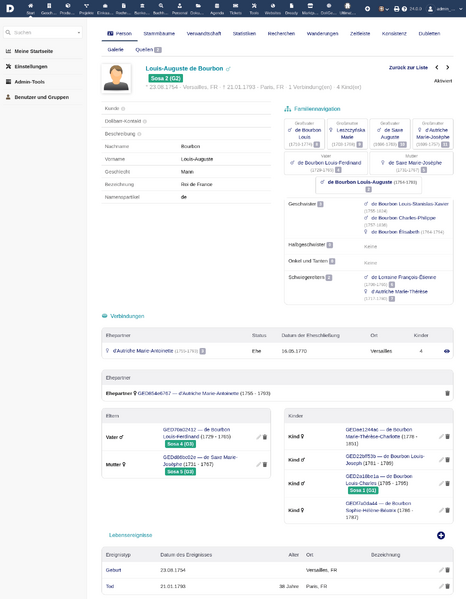Viewport: 466px width, 599px height.
Task: Open the Statistiken tab
Action: click(244, 34)
